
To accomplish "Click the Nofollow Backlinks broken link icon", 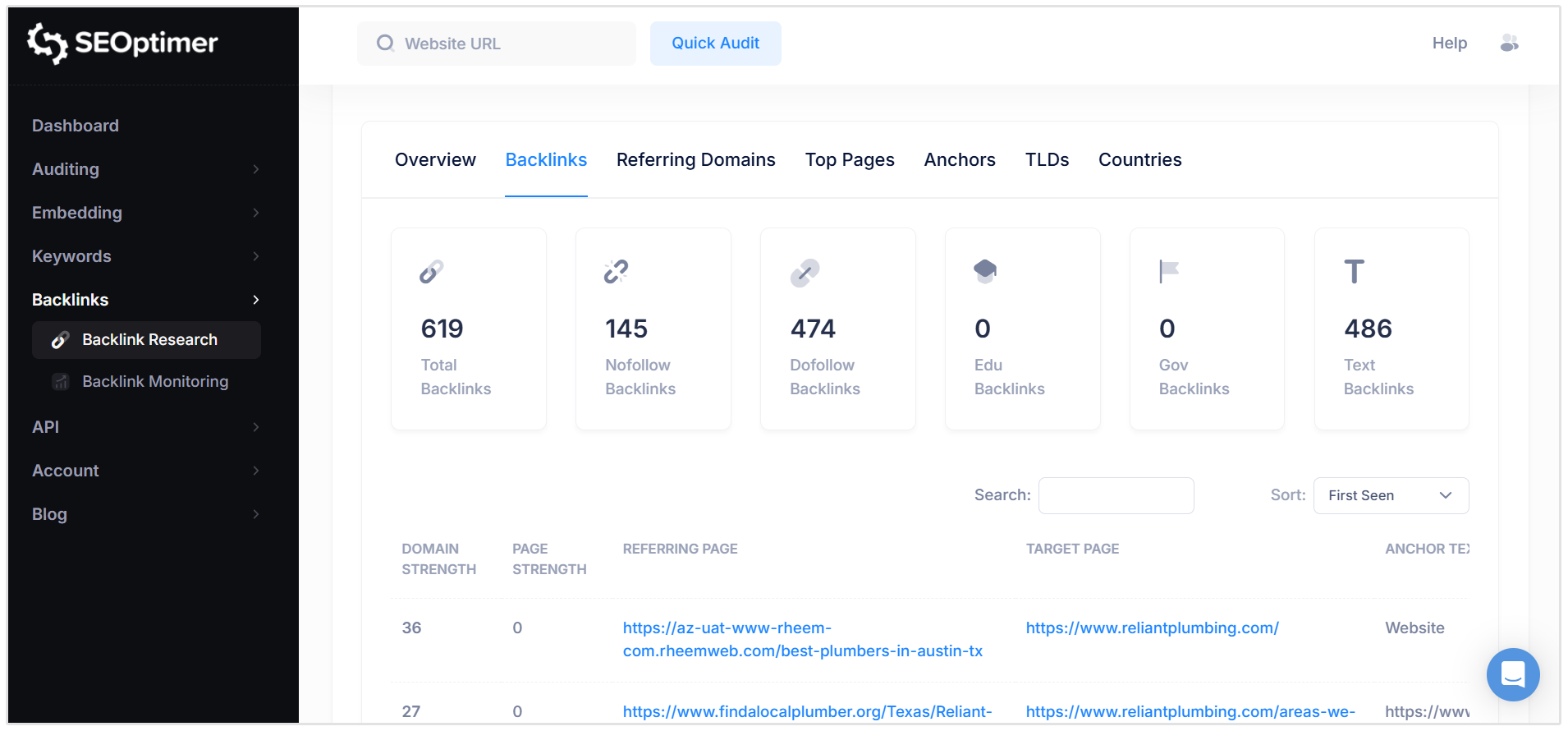I will point(616,272).
